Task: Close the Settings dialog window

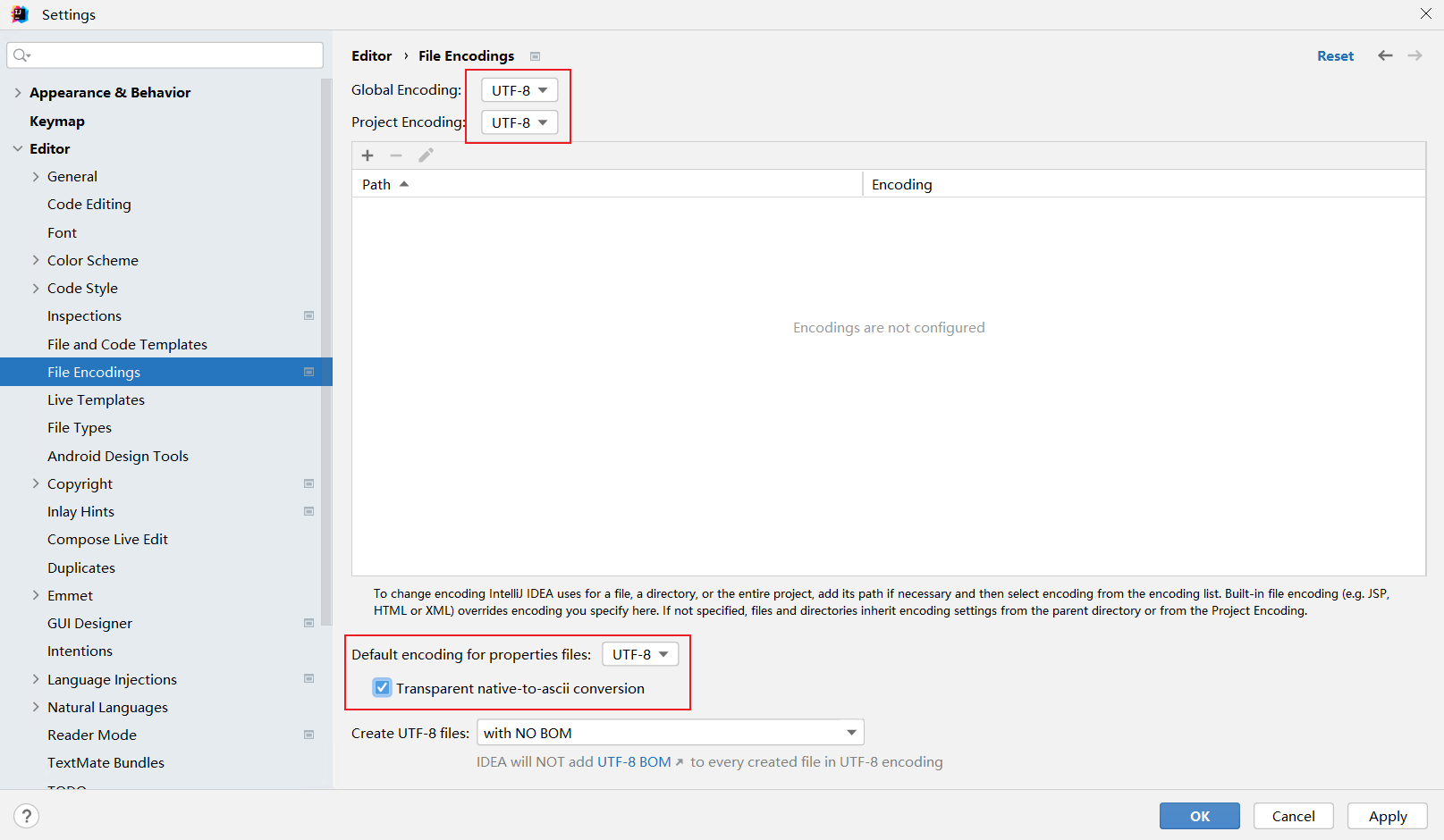Action: pos(1426,13)
